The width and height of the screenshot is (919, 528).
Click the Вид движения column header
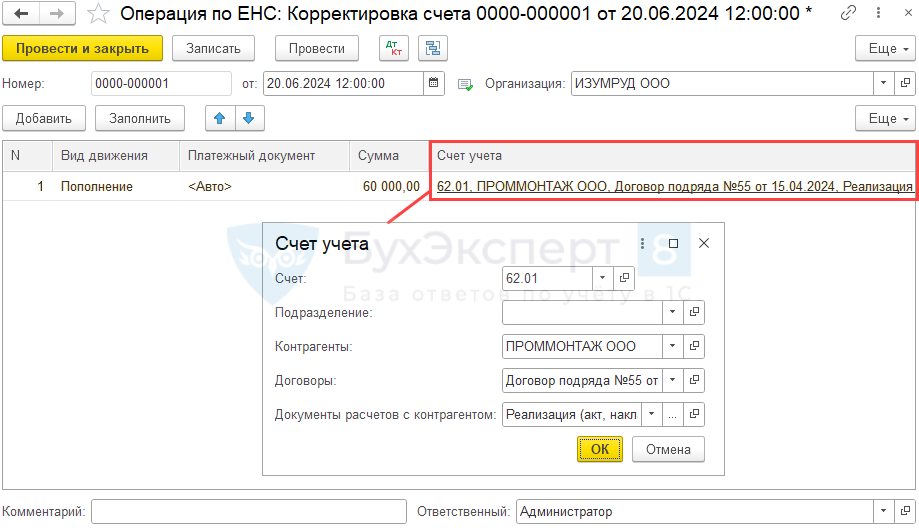click(116, 156)
